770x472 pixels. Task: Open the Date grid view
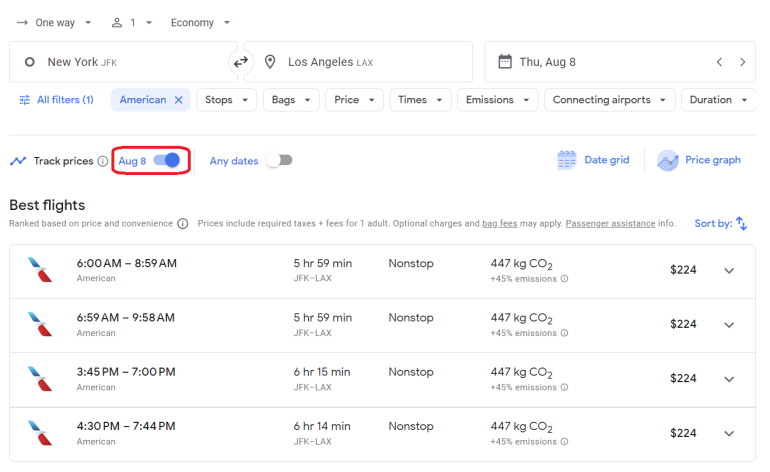click(x=594, y=160)
